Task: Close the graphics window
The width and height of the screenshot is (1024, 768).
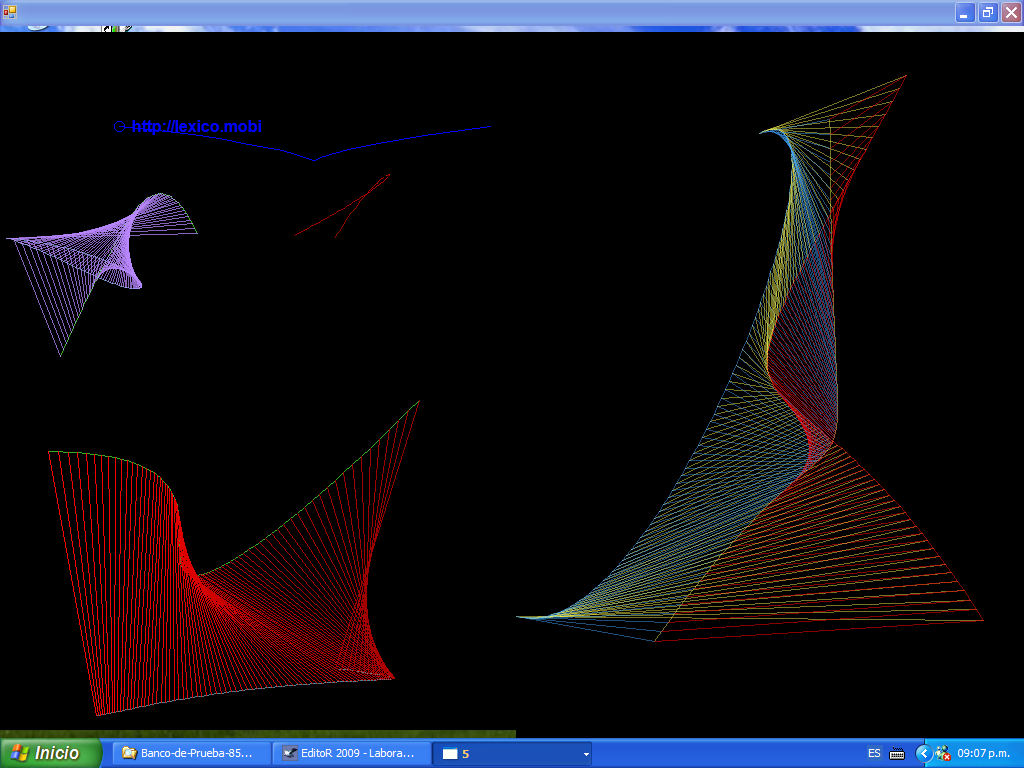Action: 1011,12
